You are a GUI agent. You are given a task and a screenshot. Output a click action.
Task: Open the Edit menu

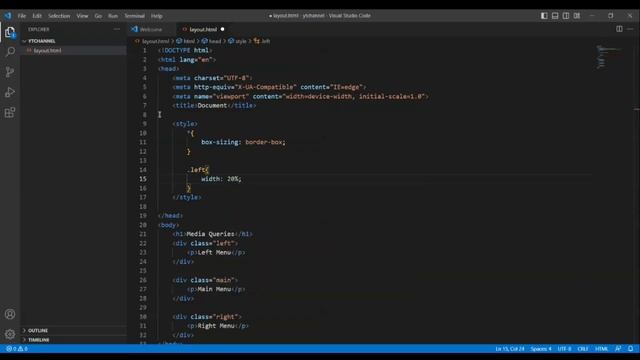tap(37, 16)
